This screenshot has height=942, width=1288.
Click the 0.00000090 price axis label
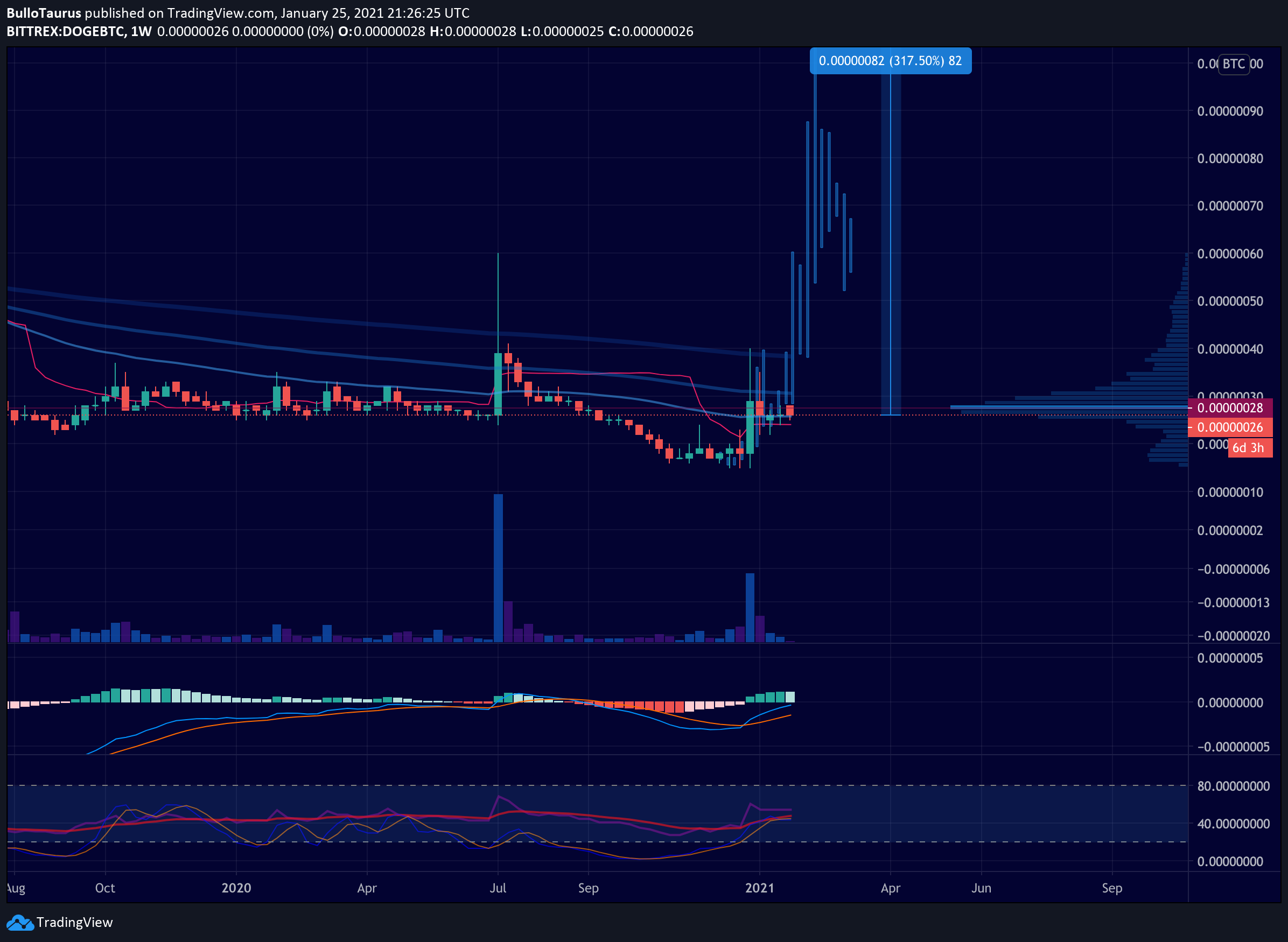[x=1230, y=111]
